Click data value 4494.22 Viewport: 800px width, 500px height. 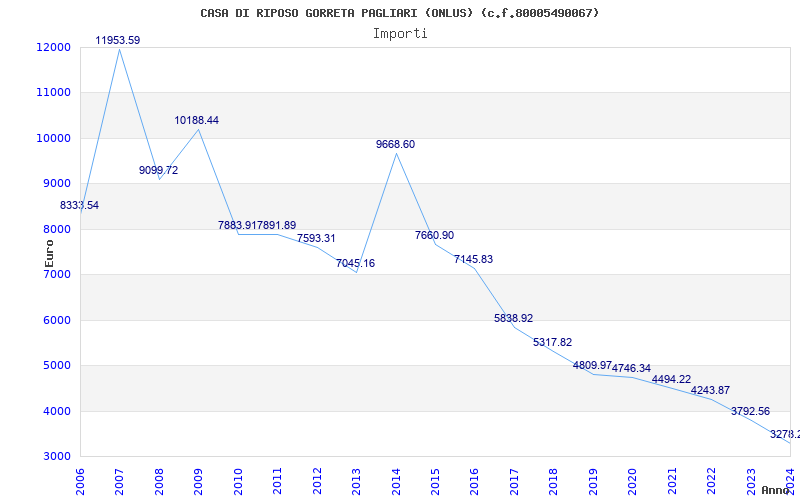671,380
